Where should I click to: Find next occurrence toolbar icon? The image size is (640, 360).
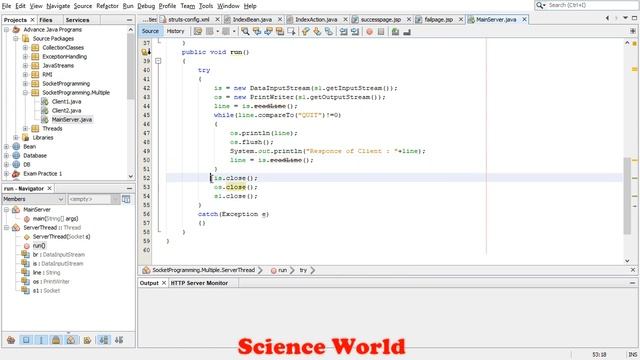tap(268, 31)
